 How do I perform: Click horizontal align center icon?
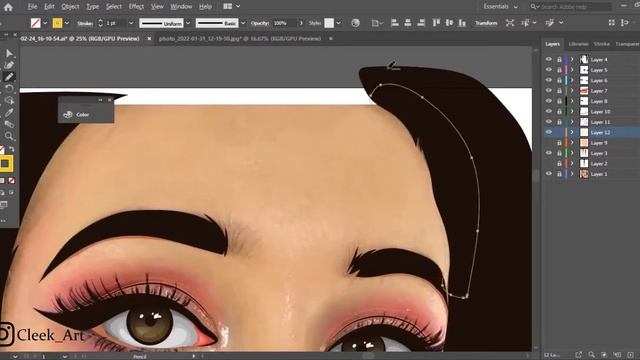pyautogui.click(x=408, y=23)
